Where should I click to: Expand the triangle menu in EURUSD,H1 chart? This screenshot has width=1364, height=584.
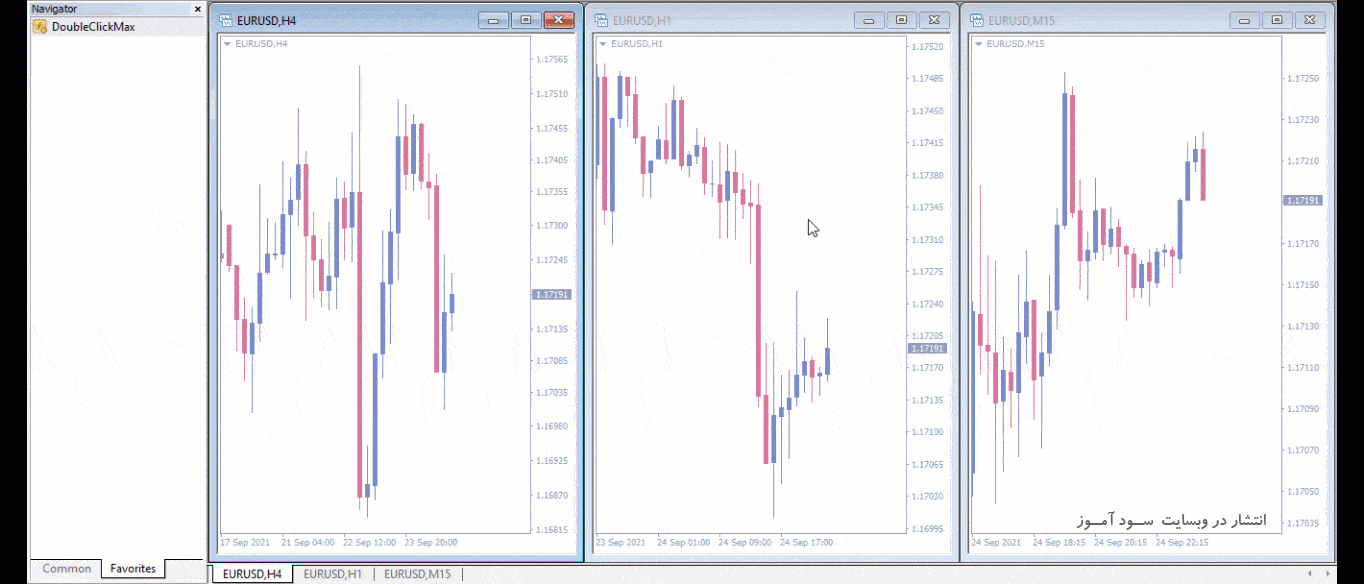click(x=603, y=44)
